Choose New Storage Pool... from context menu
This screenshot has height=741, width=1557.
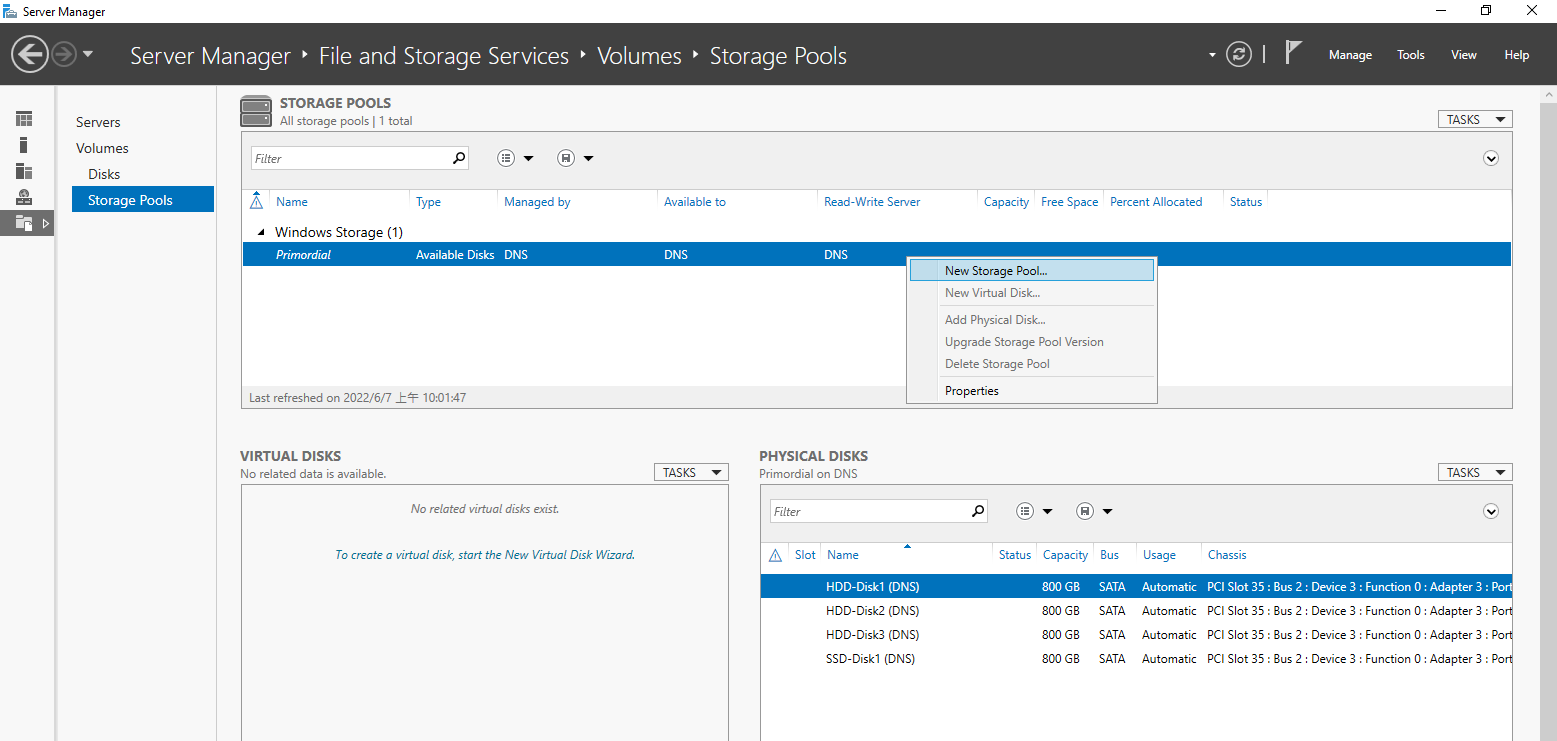tap(1031, 271)
